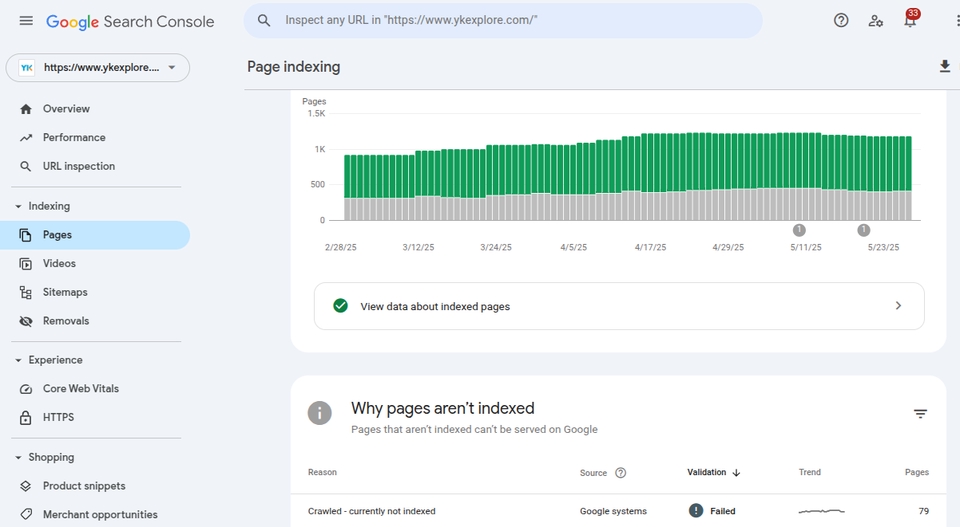The image size is (960, 527).
Task: Click the Page indexing heading
Action: [x=293, y=67]
